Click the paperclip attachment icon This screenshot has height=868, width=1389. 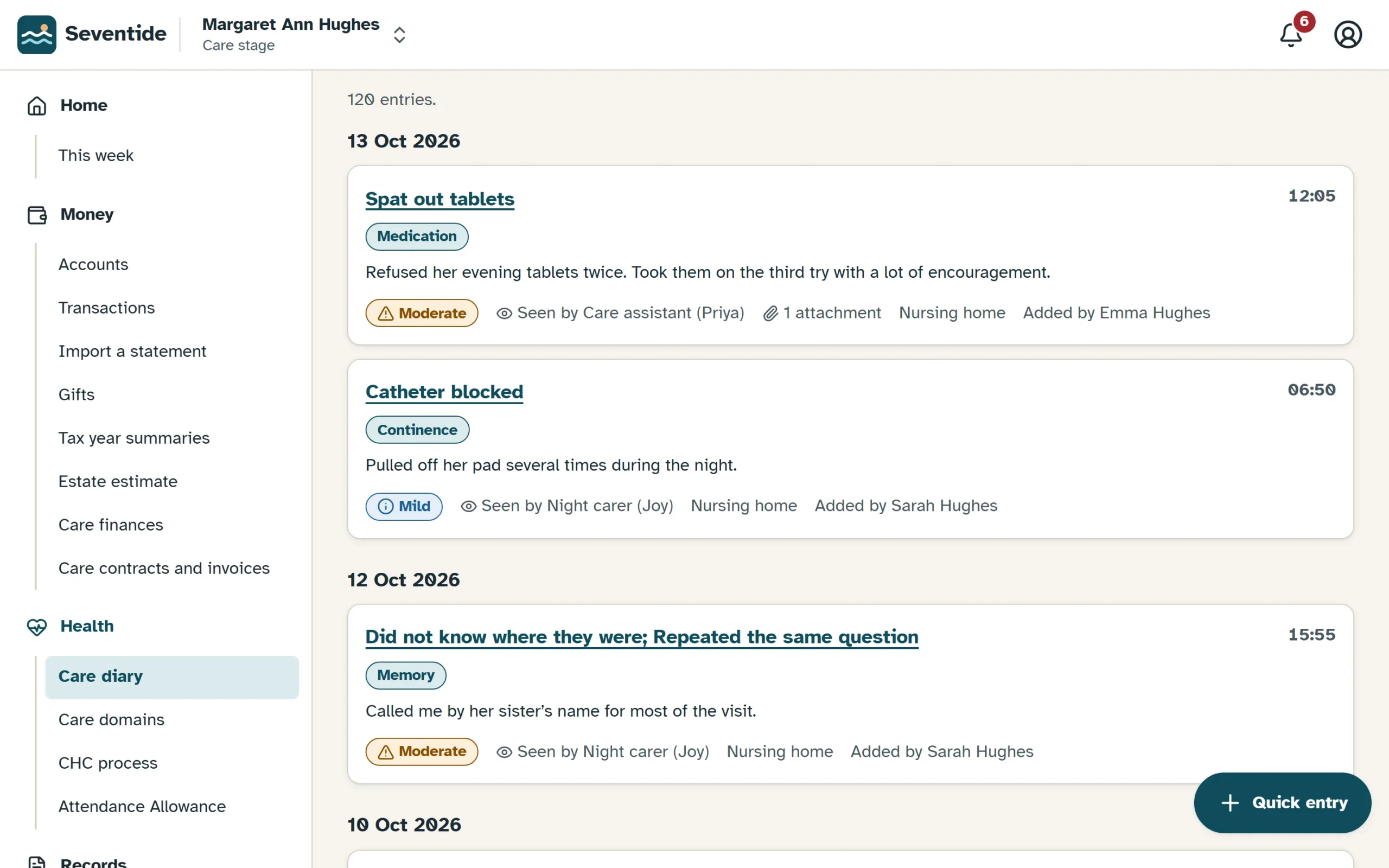coord(770,314)
